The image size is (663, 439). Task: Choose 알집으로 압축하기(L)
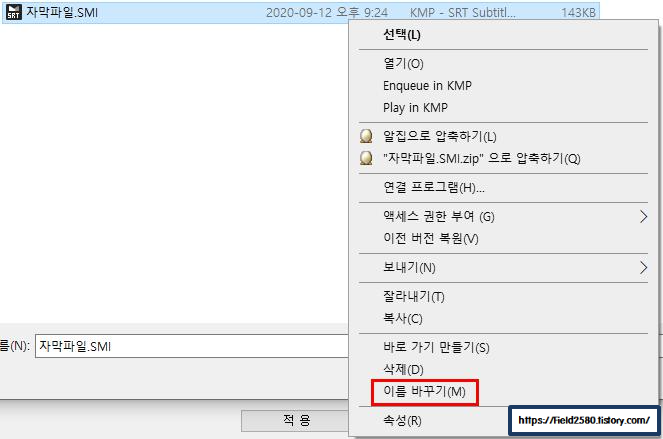(440, 136)
